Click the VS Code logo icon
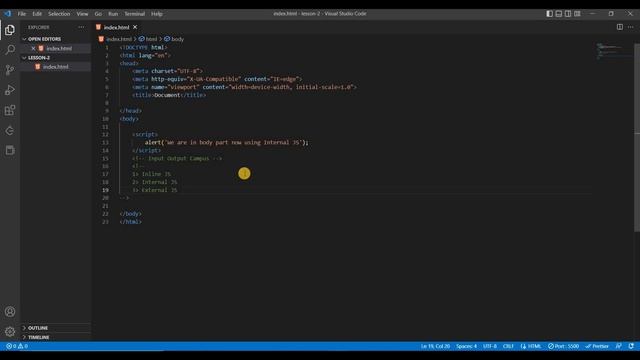The height and width of the screenshot is (360, 640). 8,13
